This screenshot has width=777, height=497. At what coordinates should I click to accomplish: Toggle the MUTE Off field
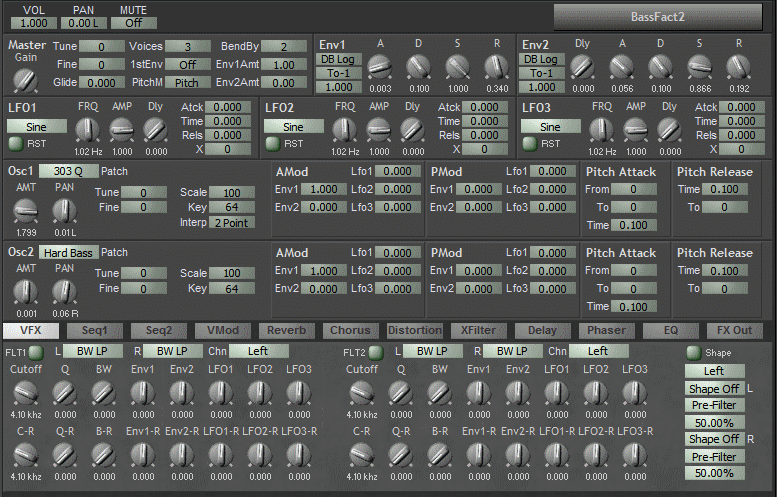134,23
